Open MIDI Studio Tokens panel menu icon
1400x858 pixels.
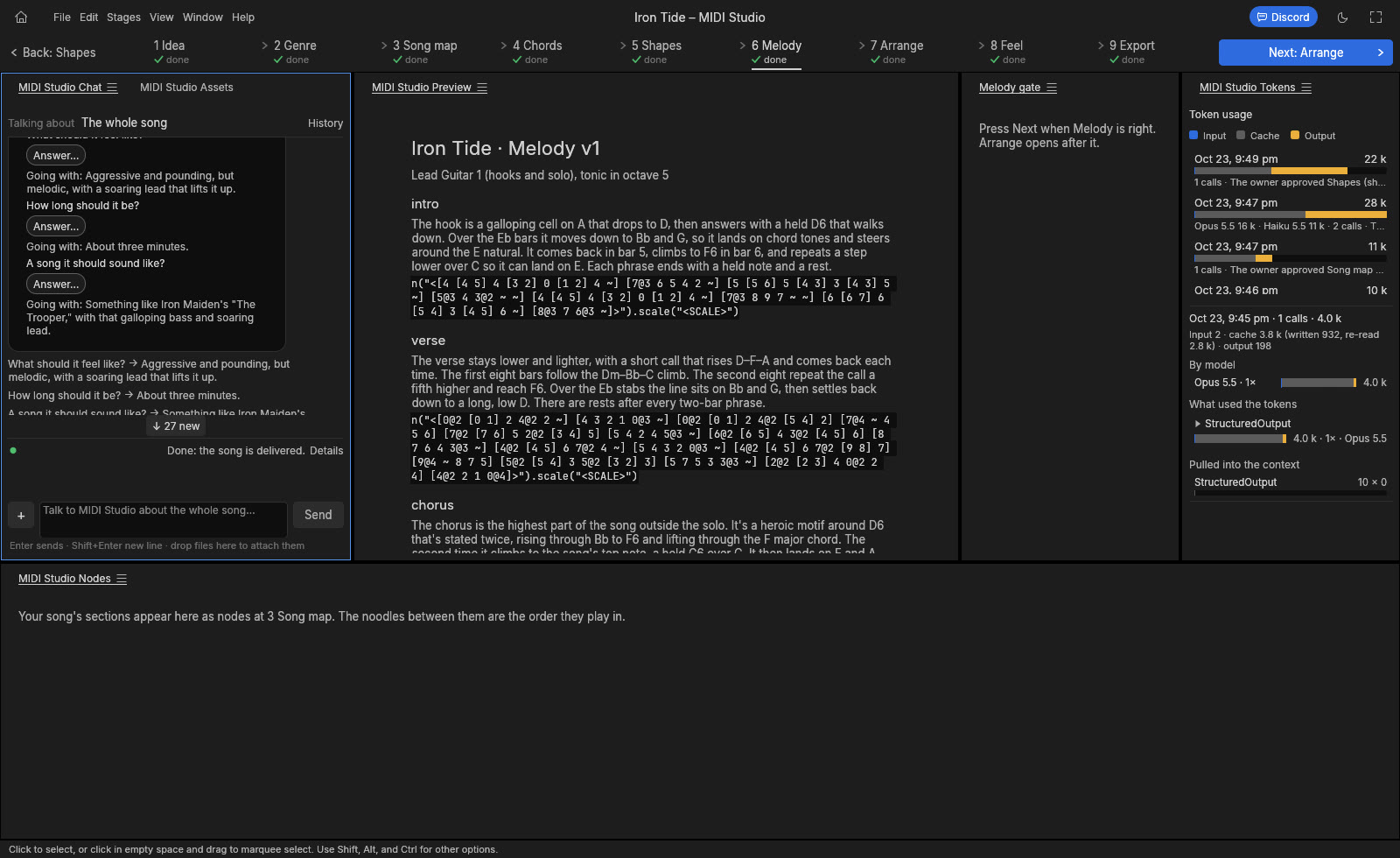point(1306,88)
